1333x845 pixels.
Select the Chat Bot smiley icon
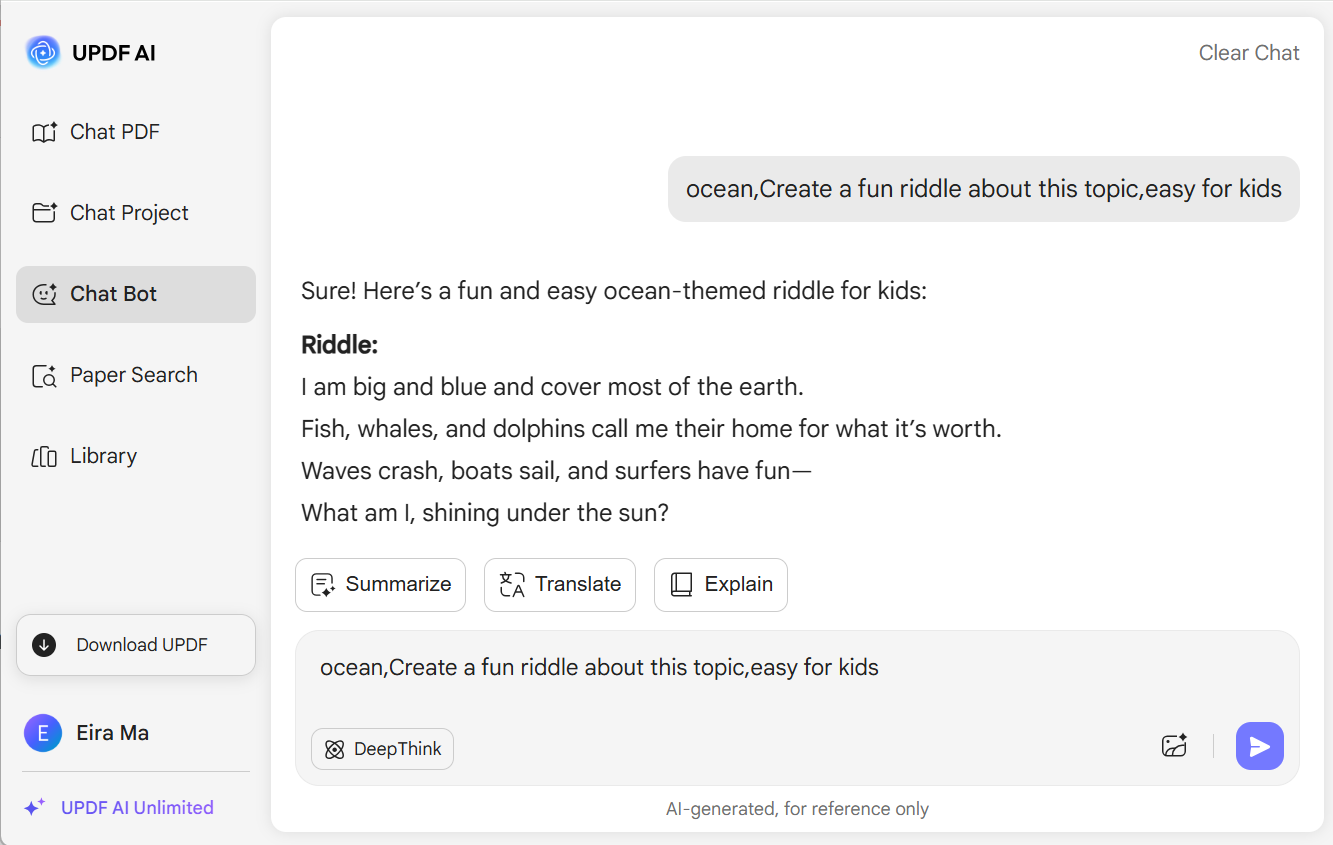pos(44,294)
